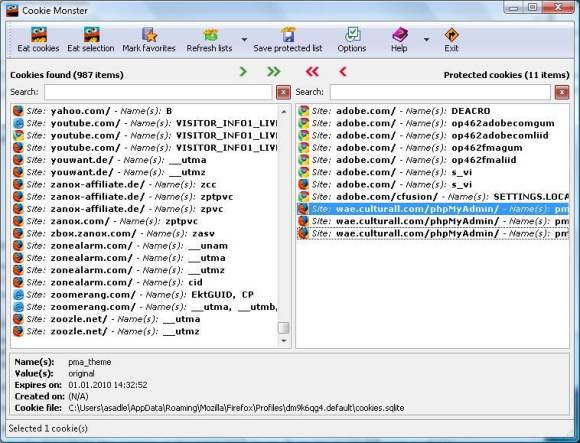Click the scroll down arrow of cookies list
The height and width of the screenshot is (443, 580).
point(284,341)
